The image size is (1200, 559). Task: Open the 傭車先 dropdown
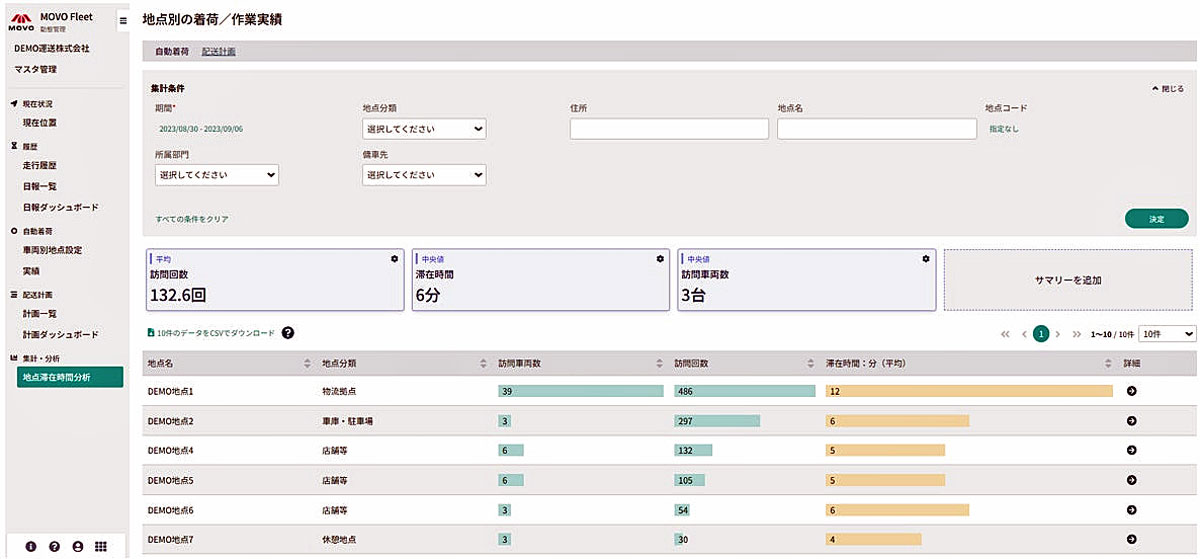click(x=424, y=175)
